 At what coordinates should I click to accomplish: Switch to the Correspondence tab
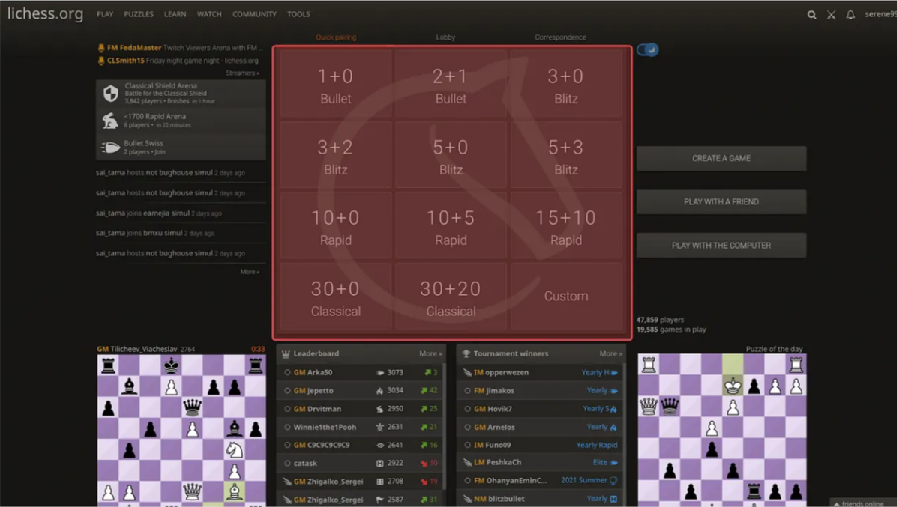[x=560, y=38]
